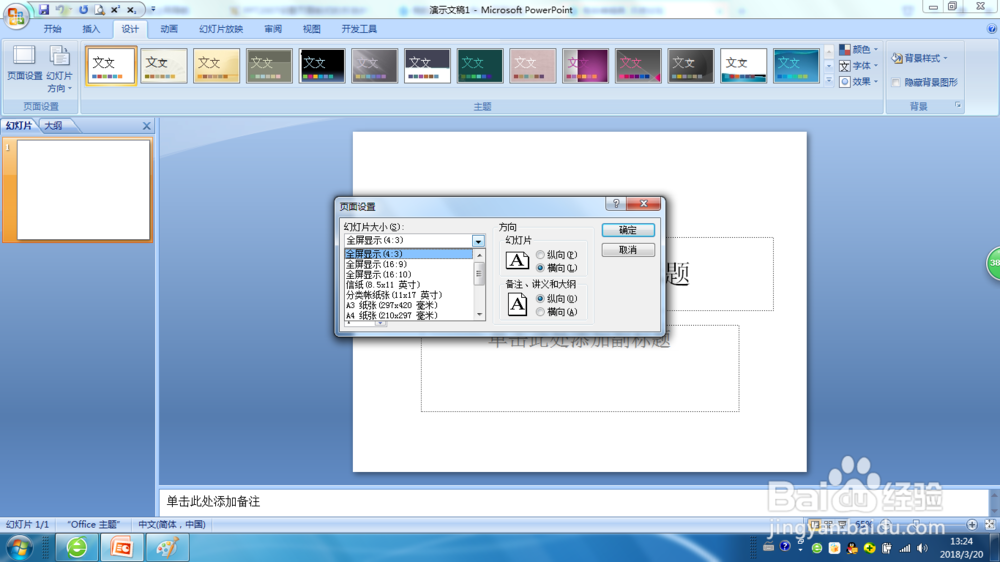Click the notes area 单击此处添加备注
1000x562 pixels.
(214, 501)
